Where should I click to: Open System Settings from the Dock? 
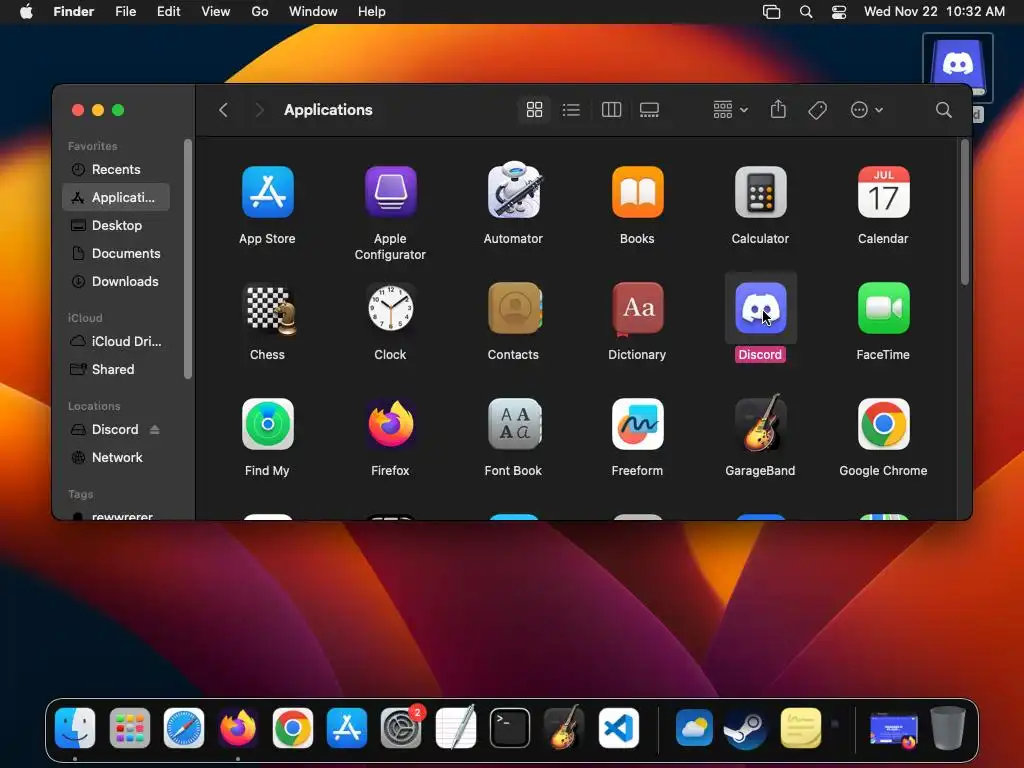401,728
